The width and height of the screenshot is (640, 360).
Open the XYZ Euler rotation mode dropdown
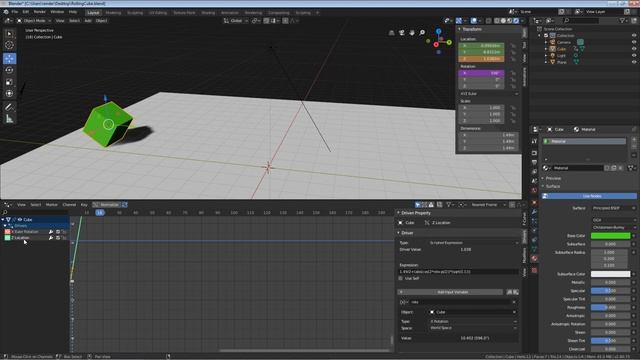point(489,93)
